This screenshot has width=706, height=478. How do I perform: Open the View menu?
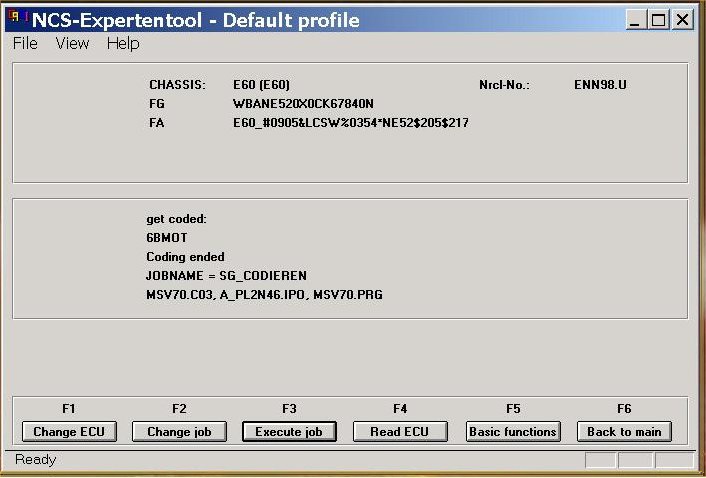coord(72,44)
